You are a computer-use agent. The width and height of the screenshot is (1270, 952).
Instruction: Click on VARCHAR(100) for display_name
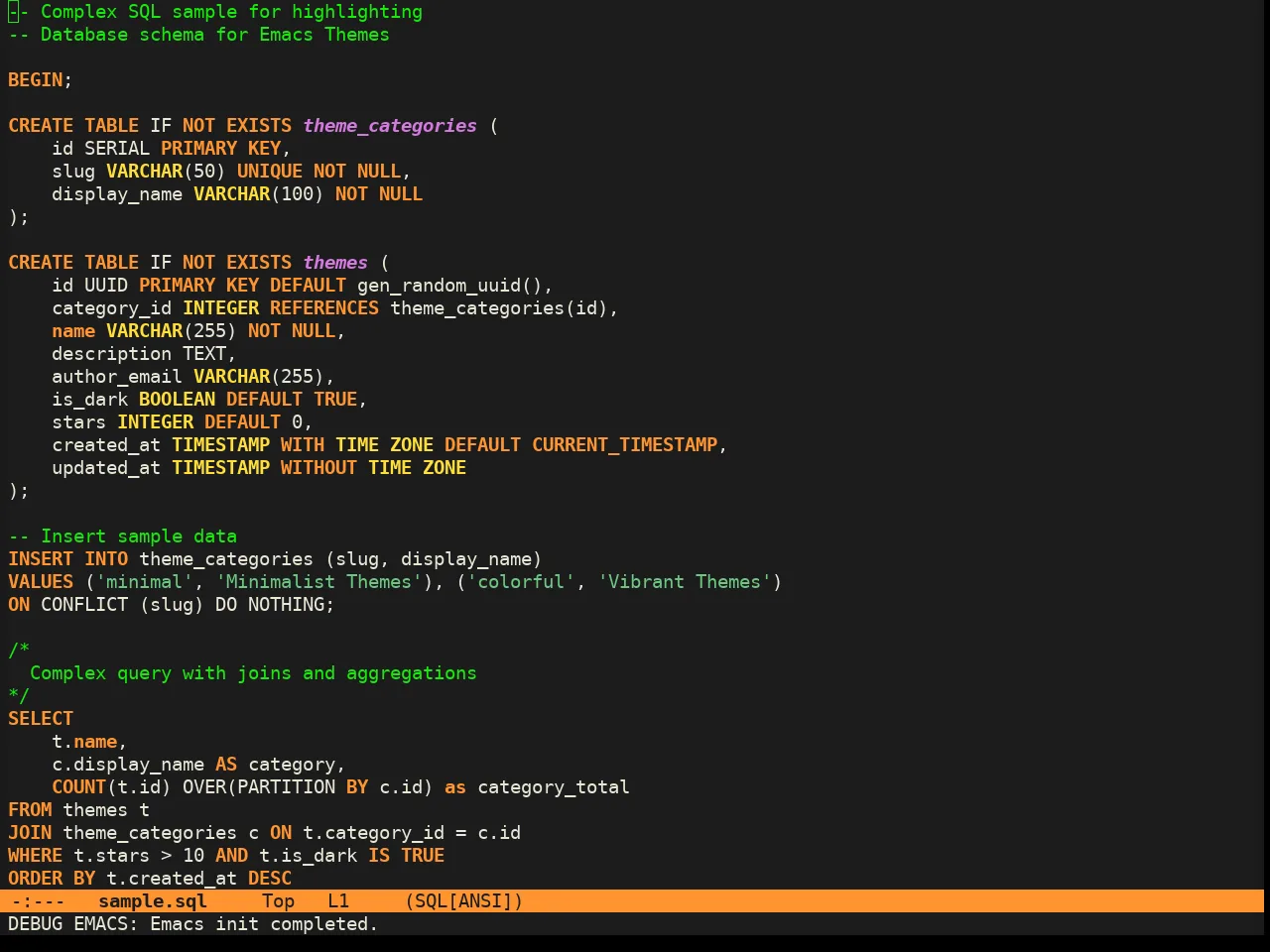[x=259, y=194]
